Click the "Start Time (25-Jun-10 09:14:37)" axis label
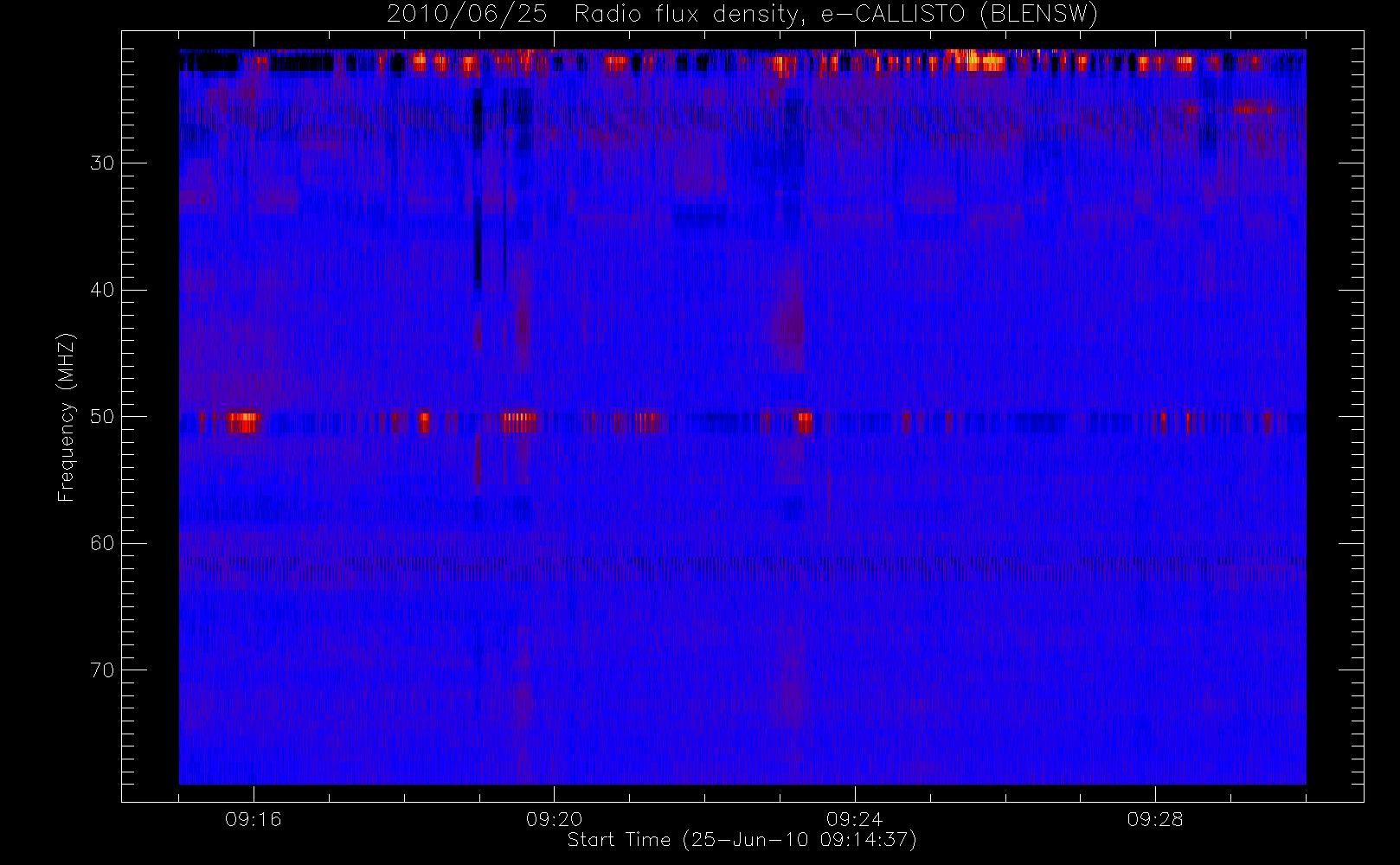The width and height of the screenshot is (1400, 865). 742,840
